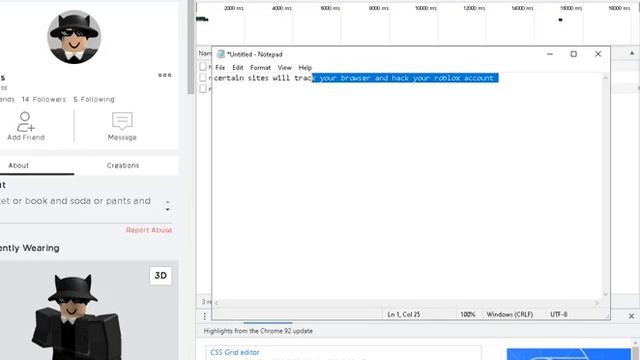Click the sort arrow in the network table header
640x360 pixels.
click(x=632, y=53)
